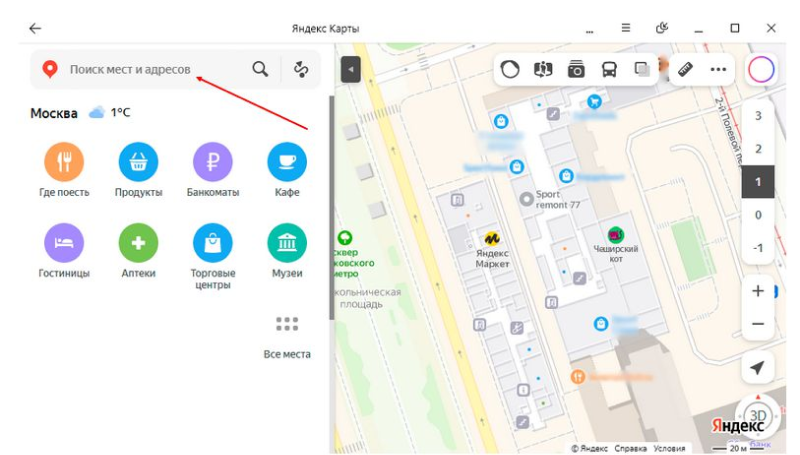Switch to floor 3
This screenshot has width=800, height=455.
[758, 116]
